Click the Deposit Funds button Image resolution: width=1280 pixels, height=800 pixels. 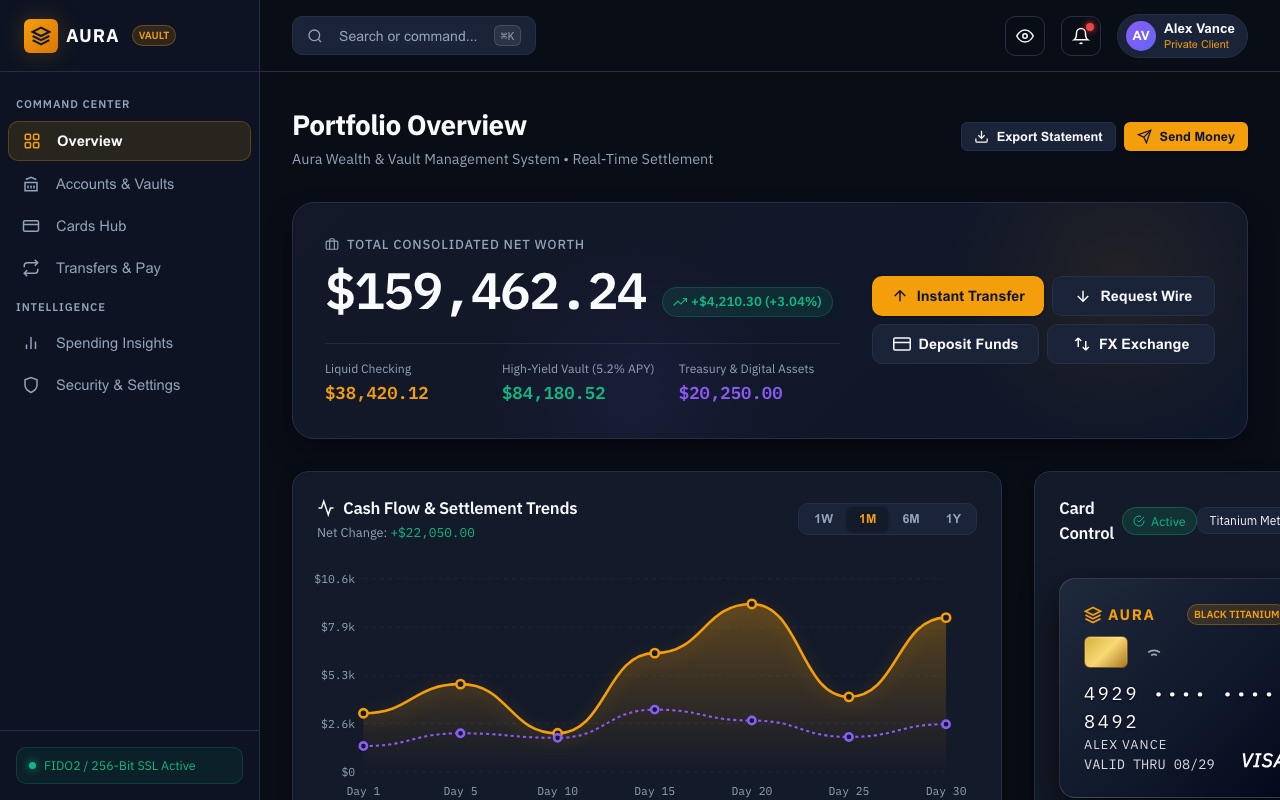pyautogui.click(x=955, y=344)
